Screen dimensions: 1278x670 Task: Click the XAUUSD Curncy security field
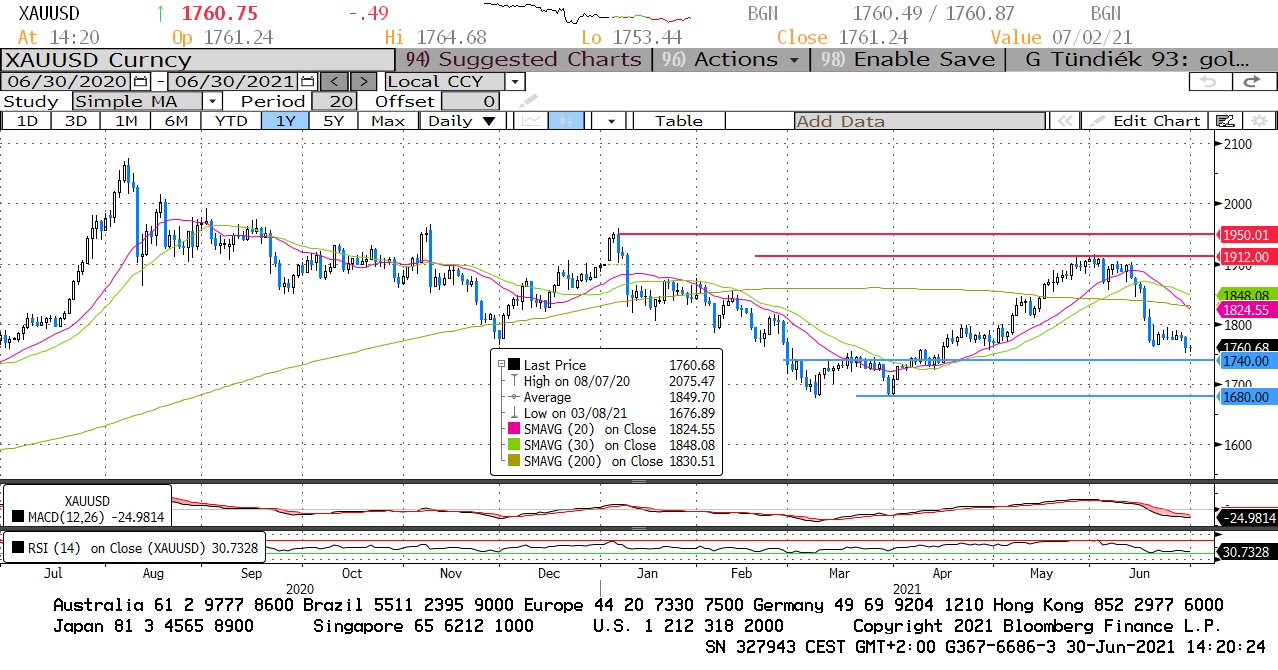click(197, 60)
